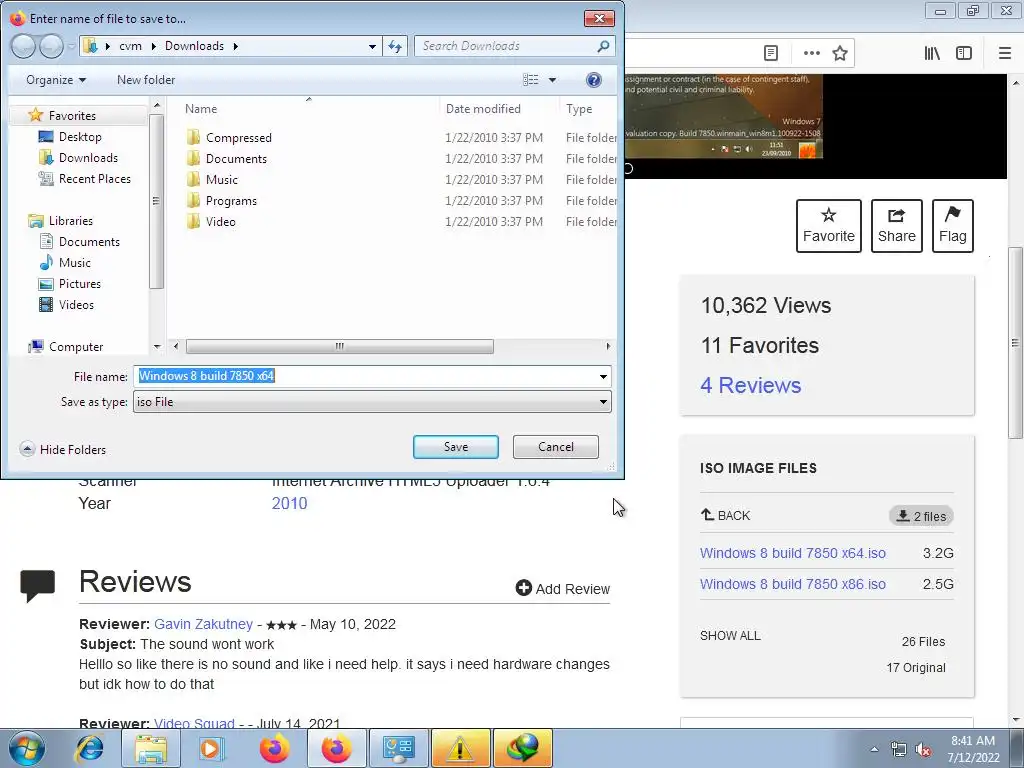The height and width of the screenshot is (768, 1024).
Task: Toggle Firefox reader view icon
Action: click(771, 53)
